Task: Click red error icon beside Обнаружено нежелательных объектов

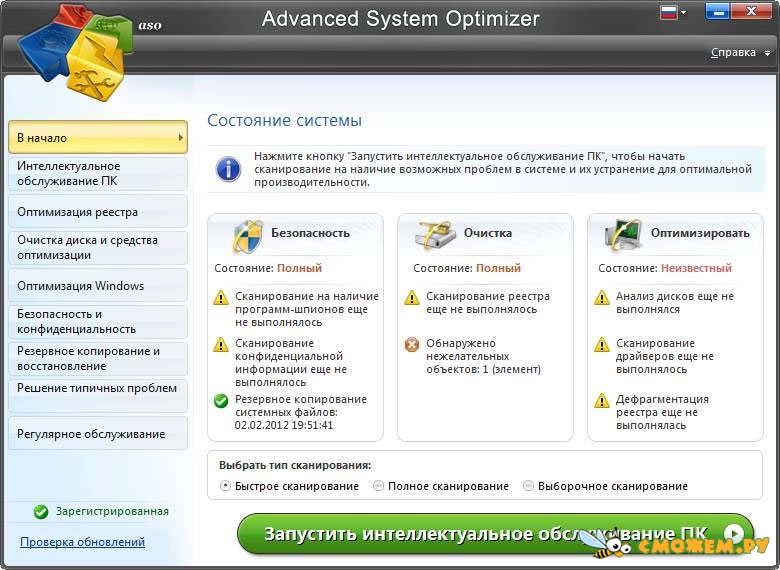Action: pos(411,344)
